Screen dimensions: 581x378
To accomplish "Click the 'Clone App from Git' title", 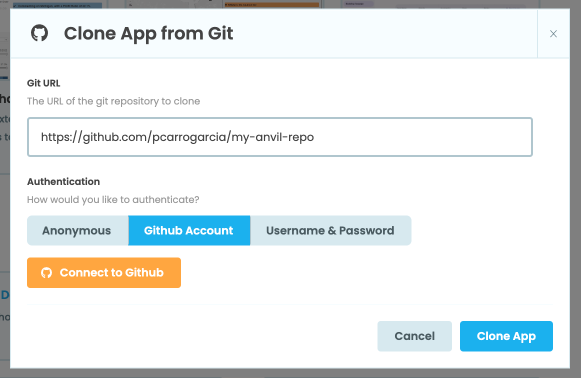I will 149,34.
